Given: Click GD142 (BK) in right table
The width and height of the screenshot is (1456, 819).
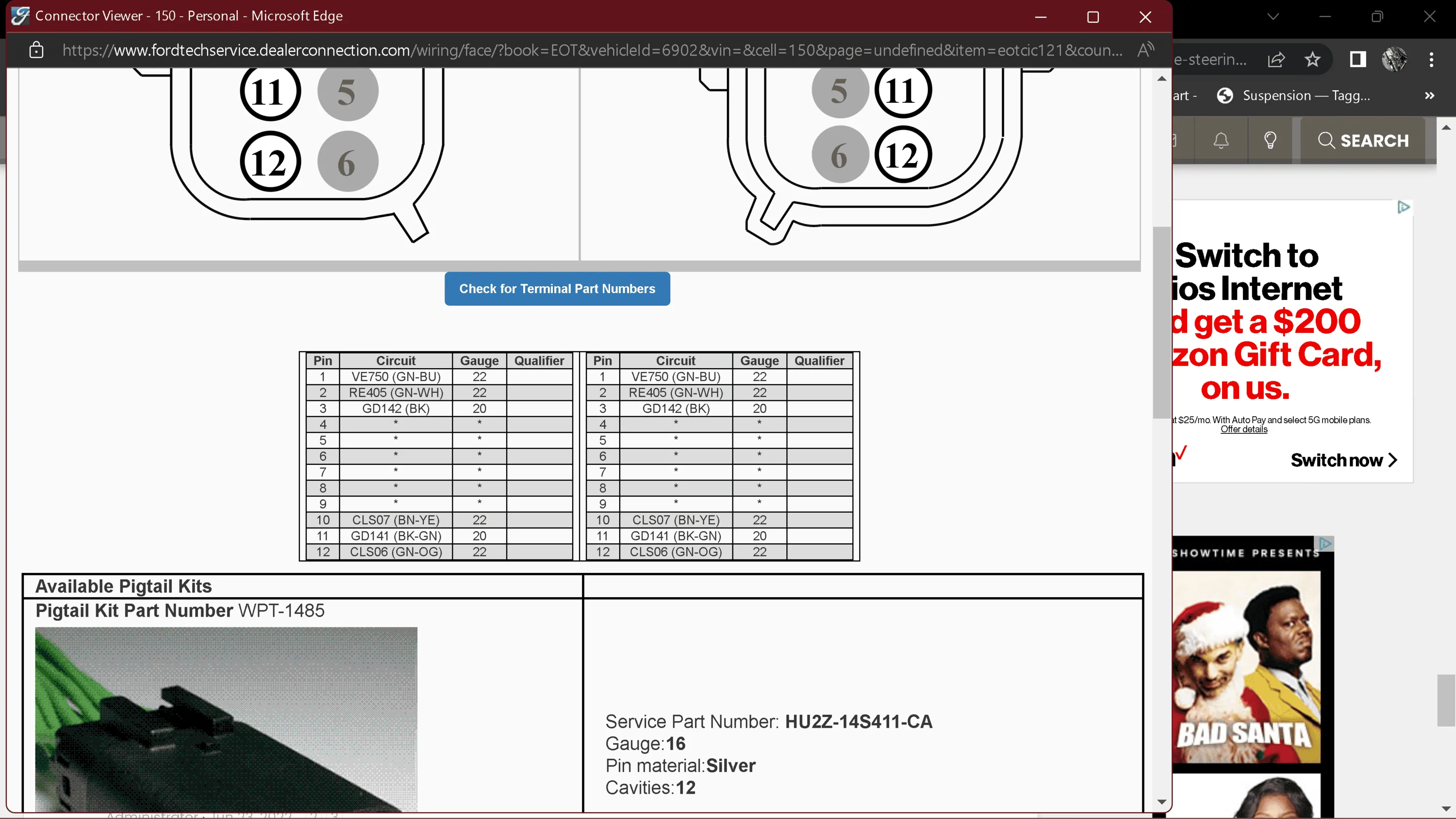Looking at the screenshot, I should pyautogui.click(x=676, y=409).
